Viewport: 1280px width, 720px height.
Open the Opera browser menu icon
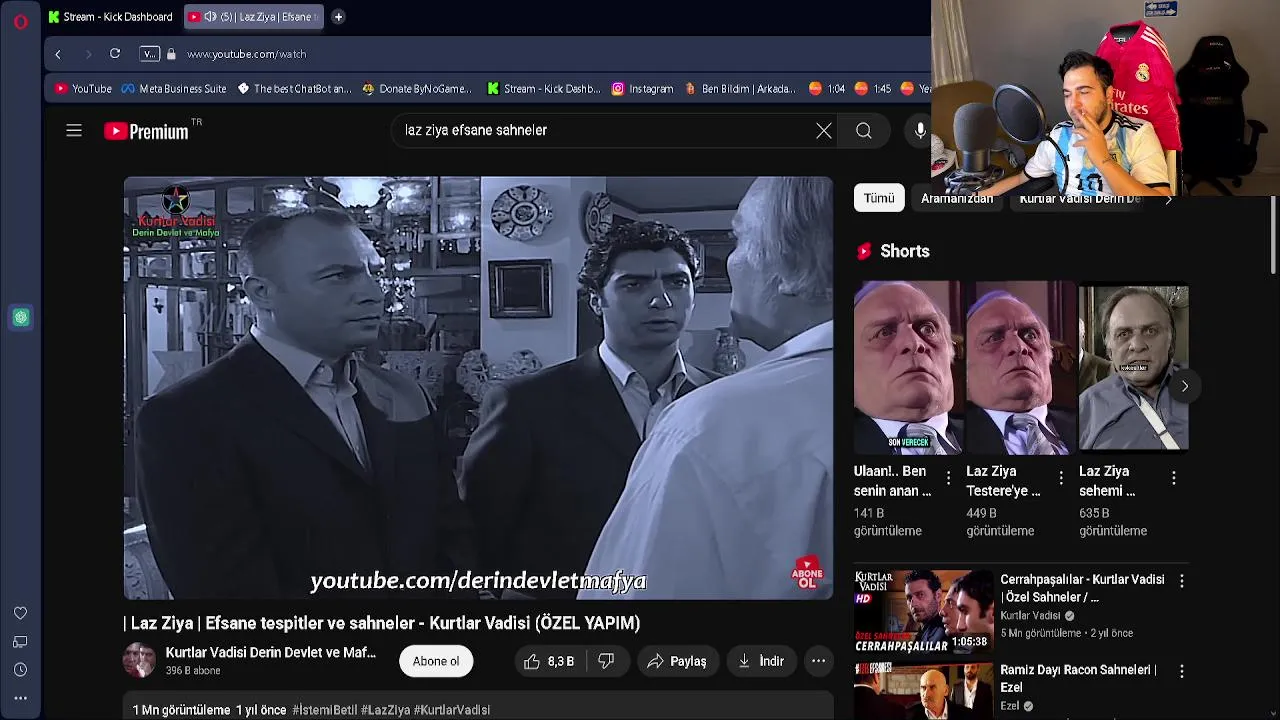click(x=20, y=21)
